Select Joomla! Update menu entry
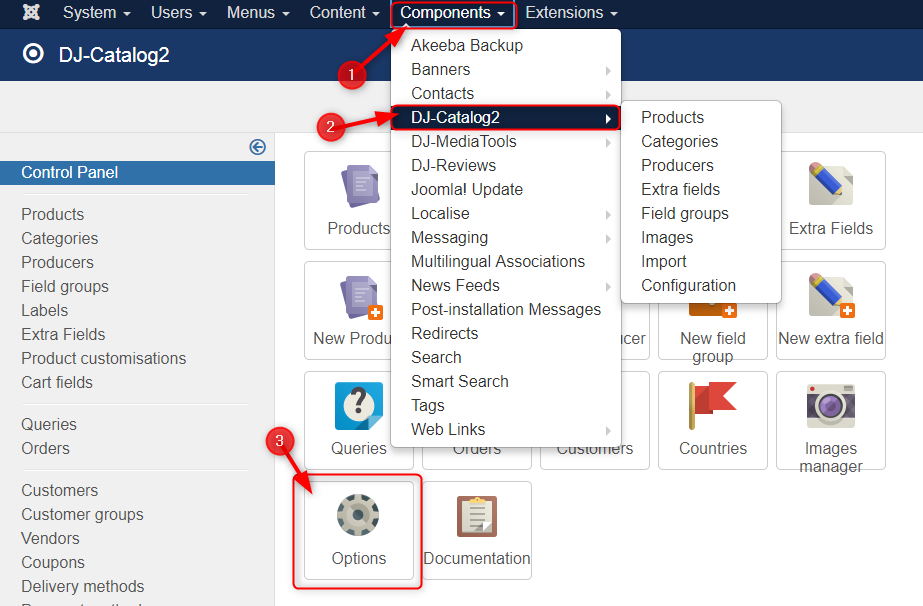The width and height of the screenshot is (923, 606). pyautogui.click(x=506, y=190)
